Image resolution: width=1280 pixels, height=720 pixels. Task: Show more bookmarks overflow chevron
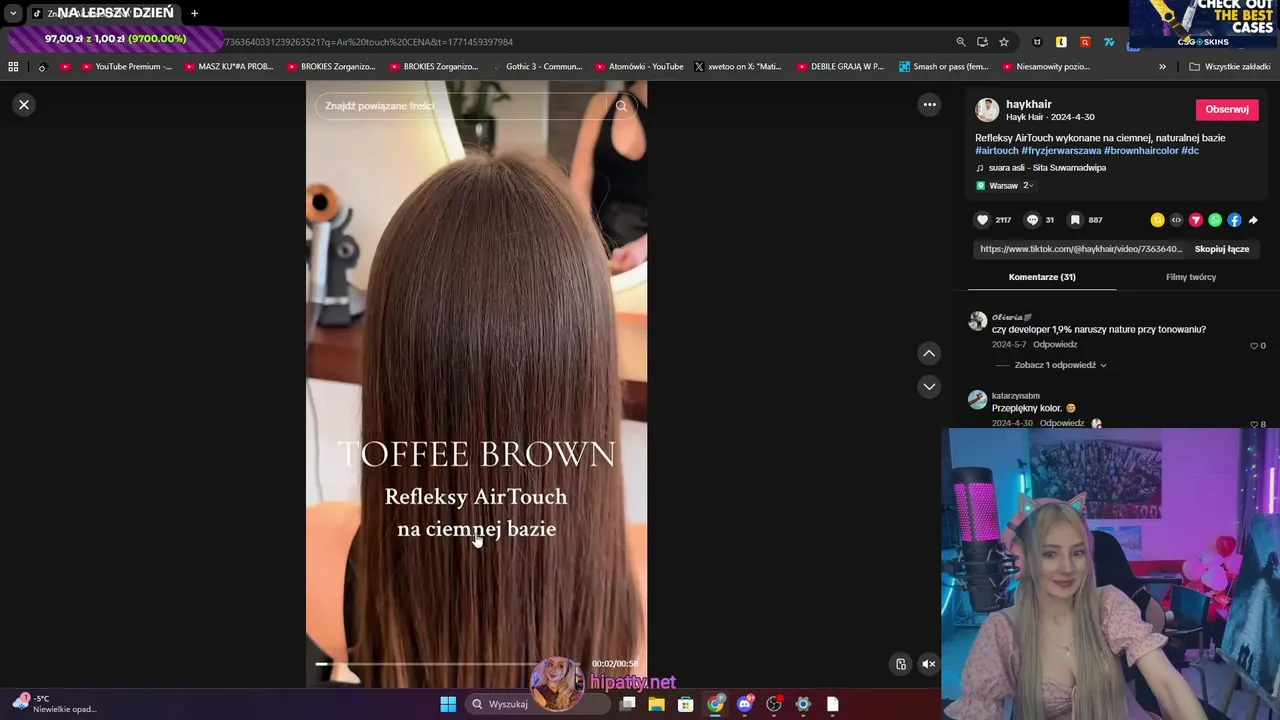1162,67
